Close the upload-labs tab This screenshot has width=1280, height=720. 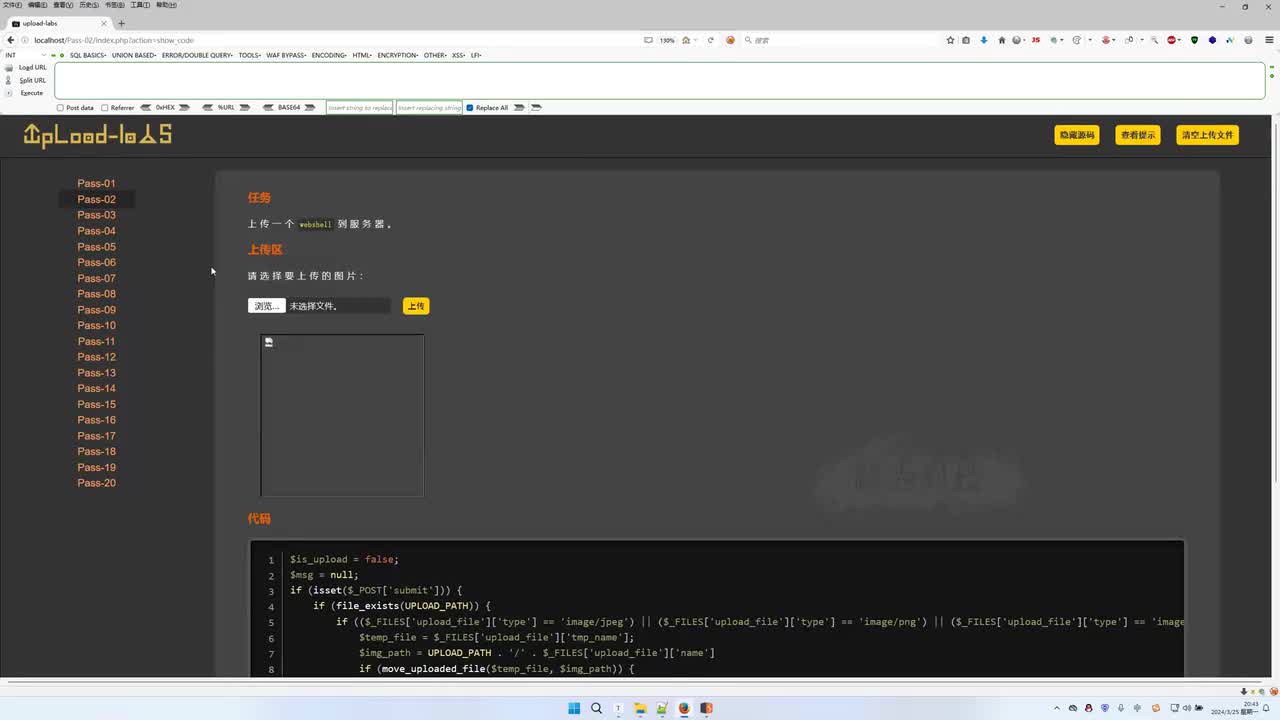pyautogui.click(x=104, y=23)
